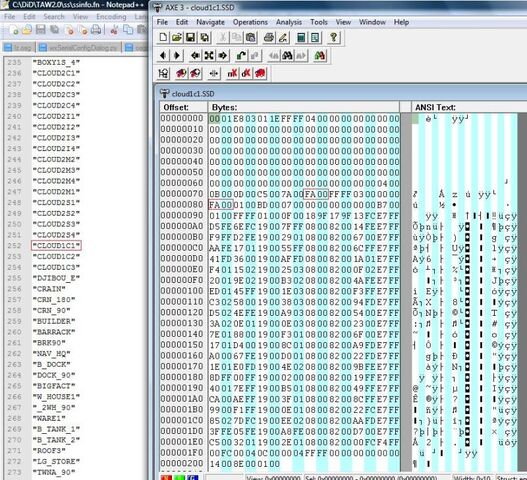Switch to the wxSerialConfigDialog tab in Notepad++
Screen dimensions: 527x480
pyautogui.click(x=79, y=48)
